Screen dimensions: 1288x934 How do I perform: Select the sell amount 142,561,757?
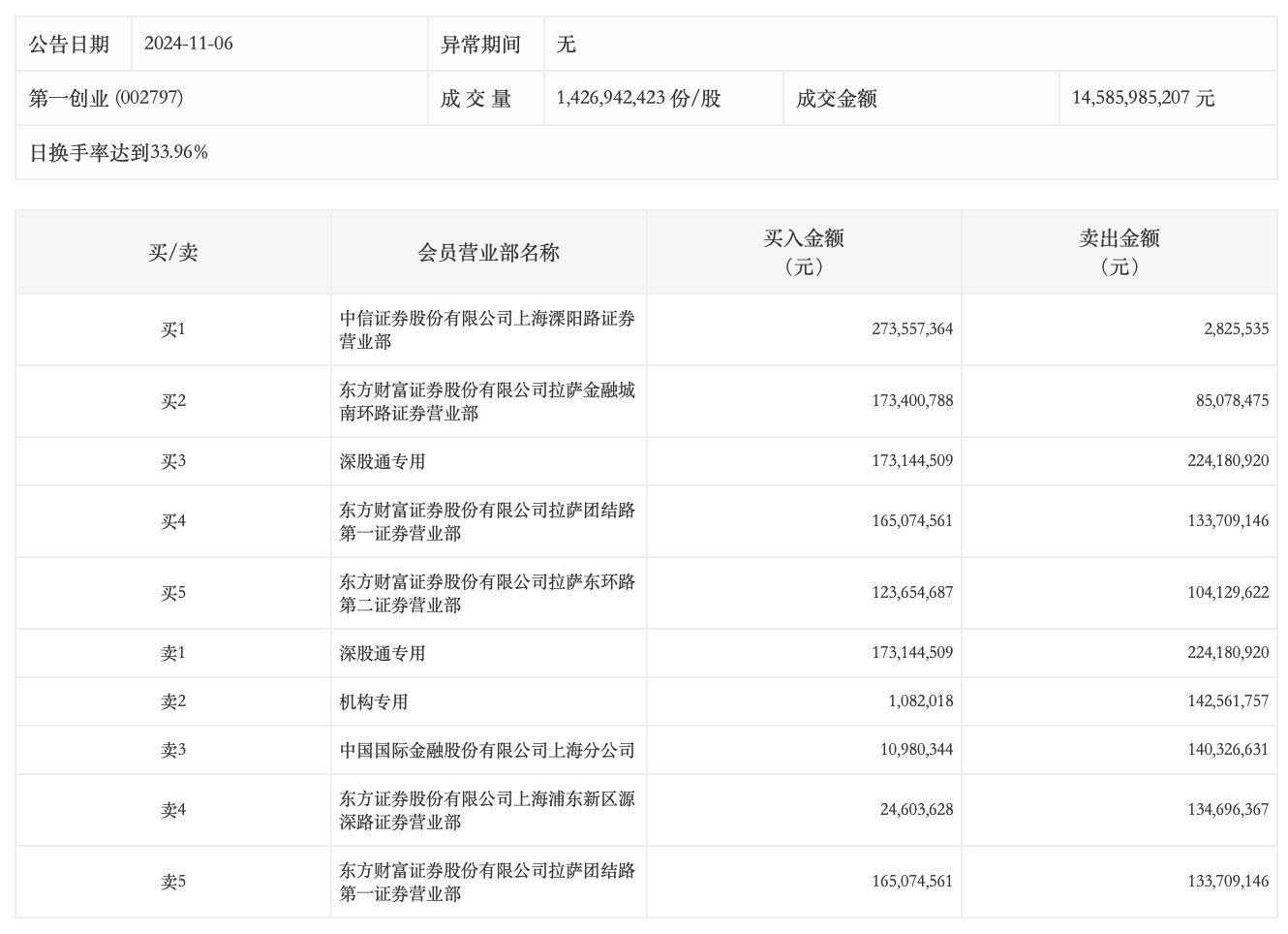tap(1228, 701)
